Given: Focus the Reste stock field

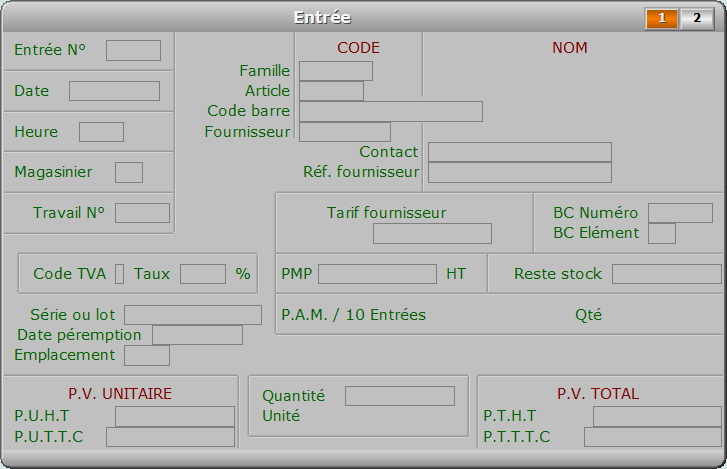Looking at the screenshot, I should click(667, 274).
